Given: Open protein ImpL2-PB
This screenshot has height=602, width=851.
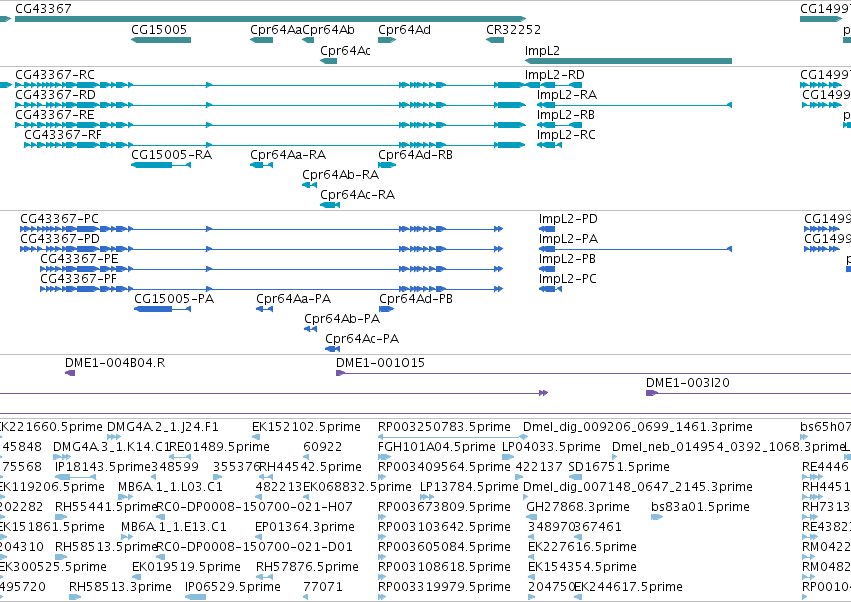Looking at the screenshot, I should [568, 259].
